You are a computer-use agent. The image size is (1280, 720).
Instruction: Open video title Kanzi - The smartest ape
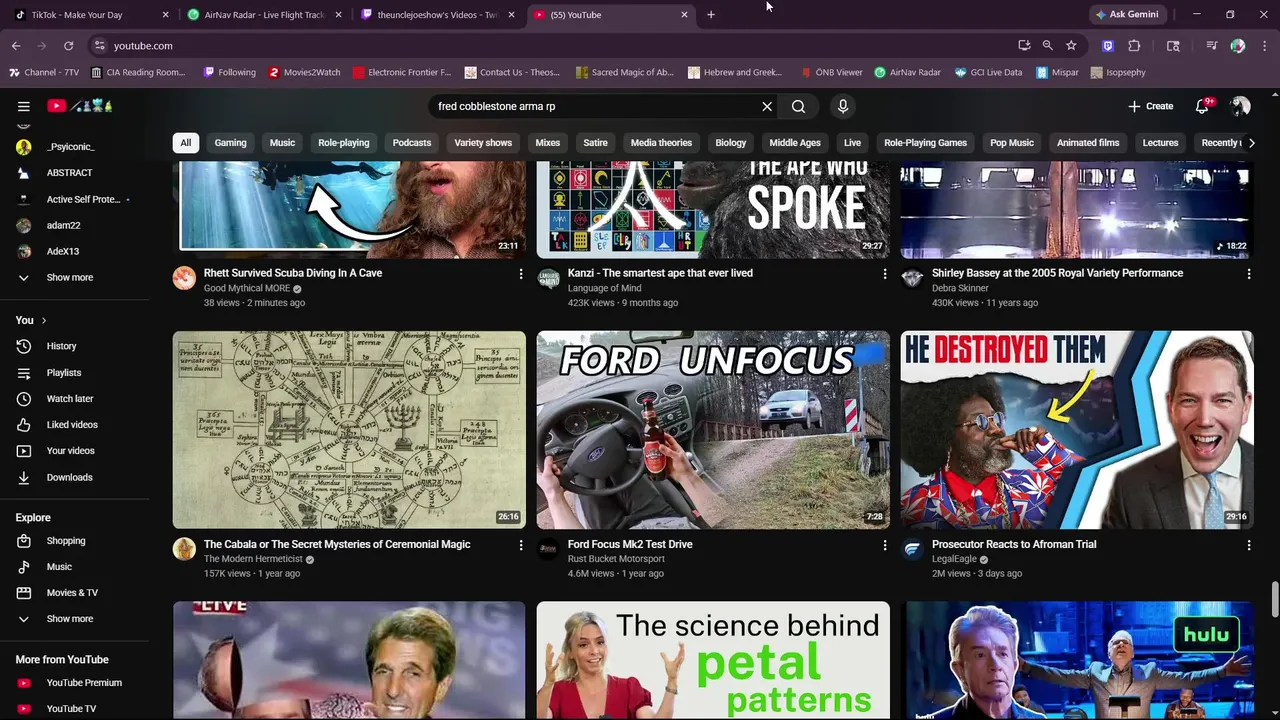[660, 273]
